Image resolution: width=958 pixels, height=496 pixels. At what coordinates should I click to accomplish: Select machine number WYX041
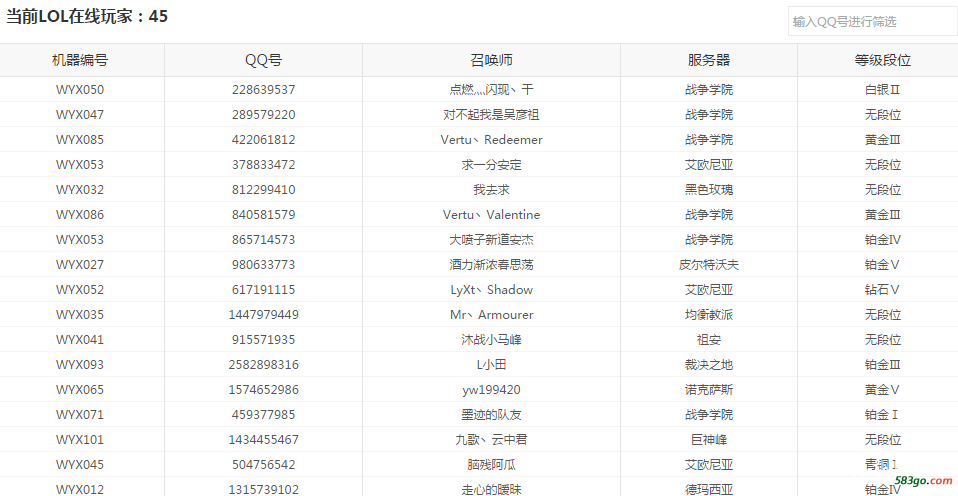[80, 340]
